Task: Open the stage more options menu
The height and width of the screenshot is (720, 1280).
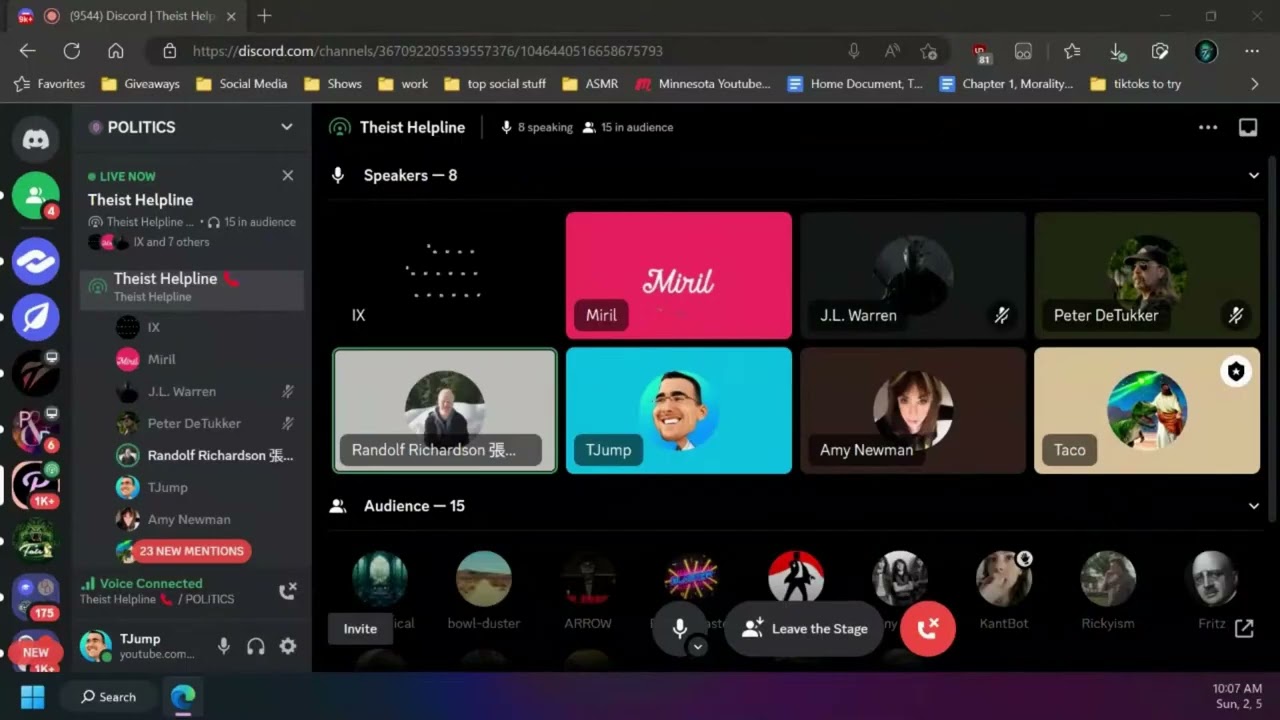Action: 1208,127
